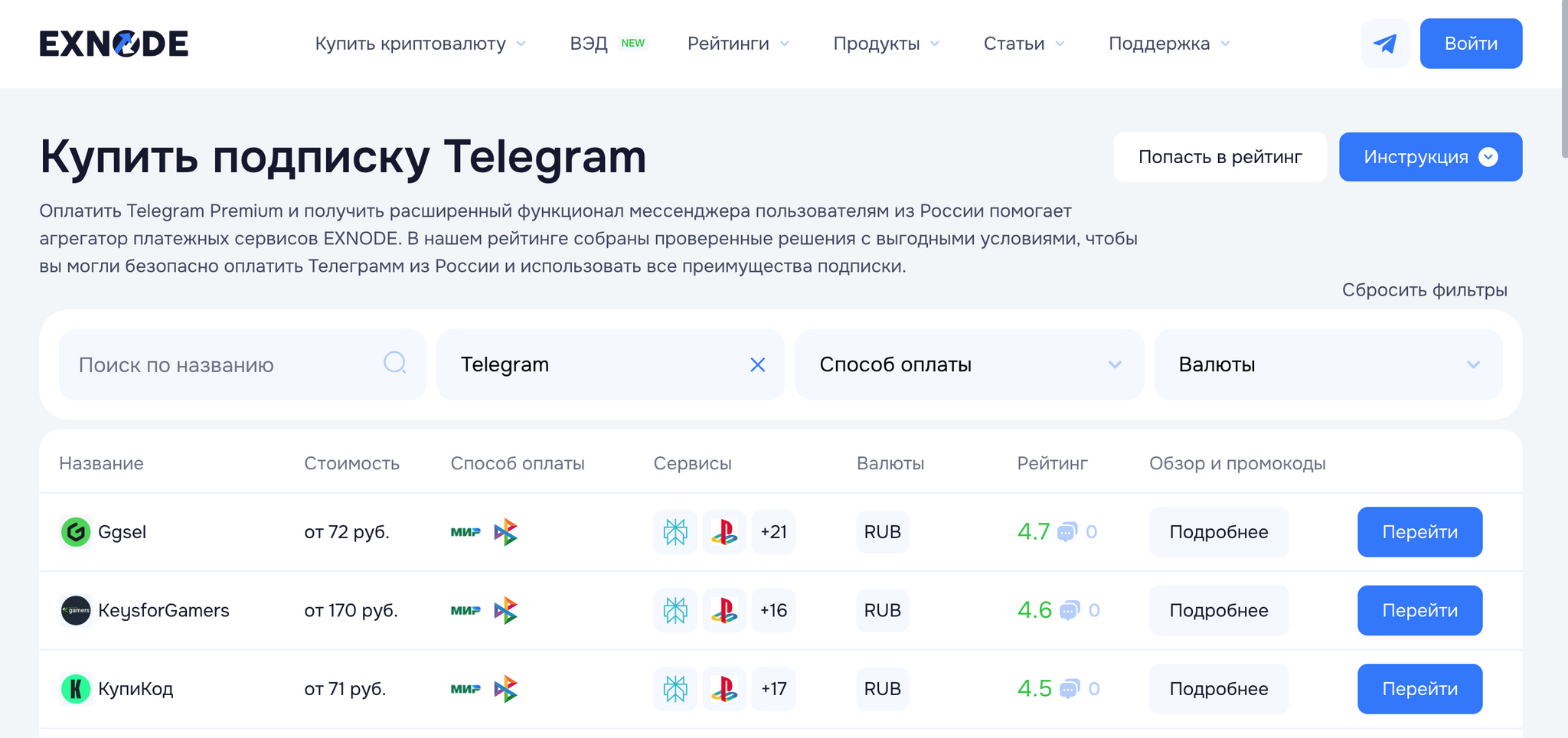Open the Купить криптовалюту menu
The width and height of the screenshot is (1568, 738).
(420, 44)
